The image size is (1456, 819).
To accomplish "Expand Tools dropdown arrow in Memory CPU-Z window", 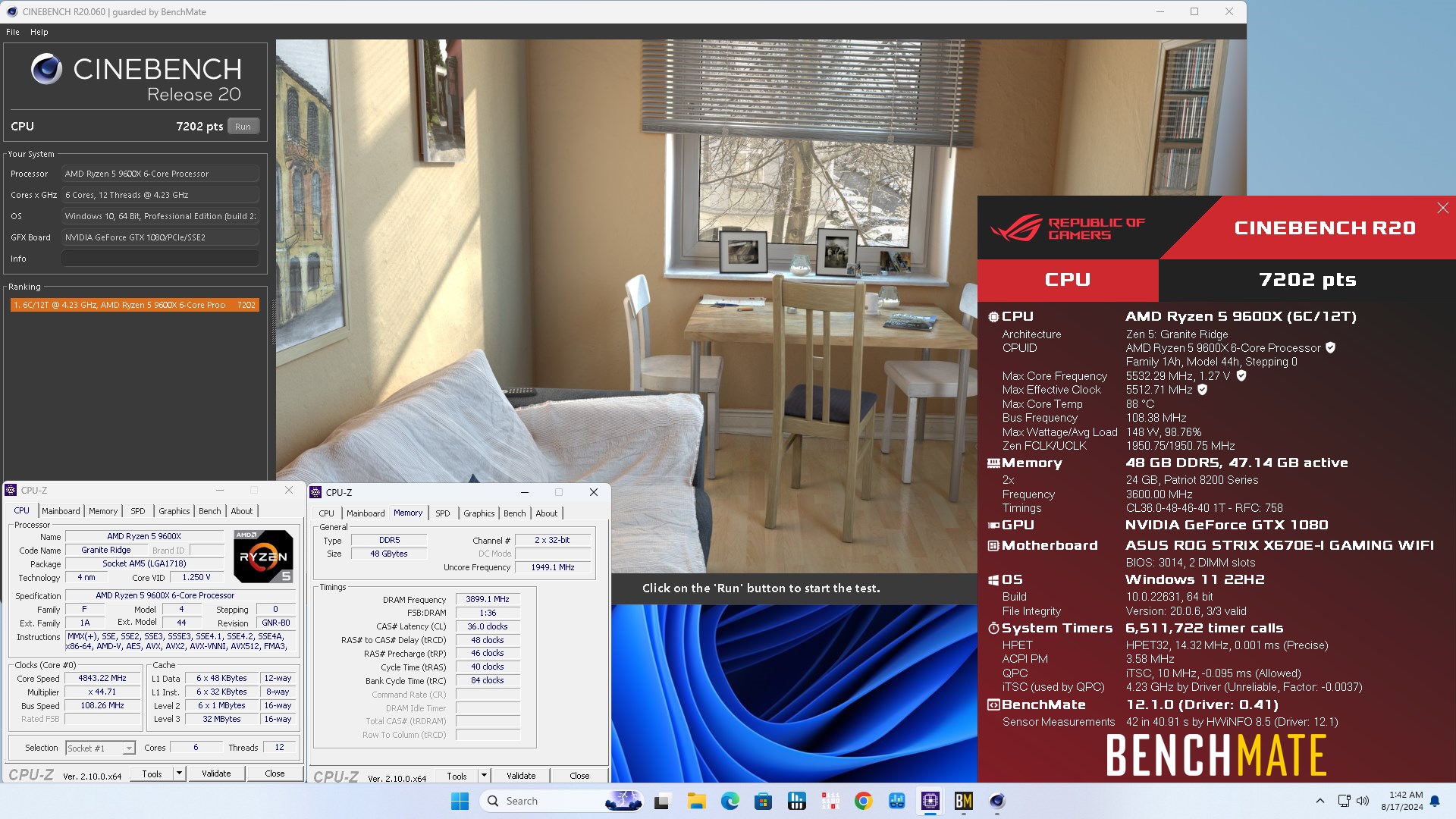I will point(484,776).
